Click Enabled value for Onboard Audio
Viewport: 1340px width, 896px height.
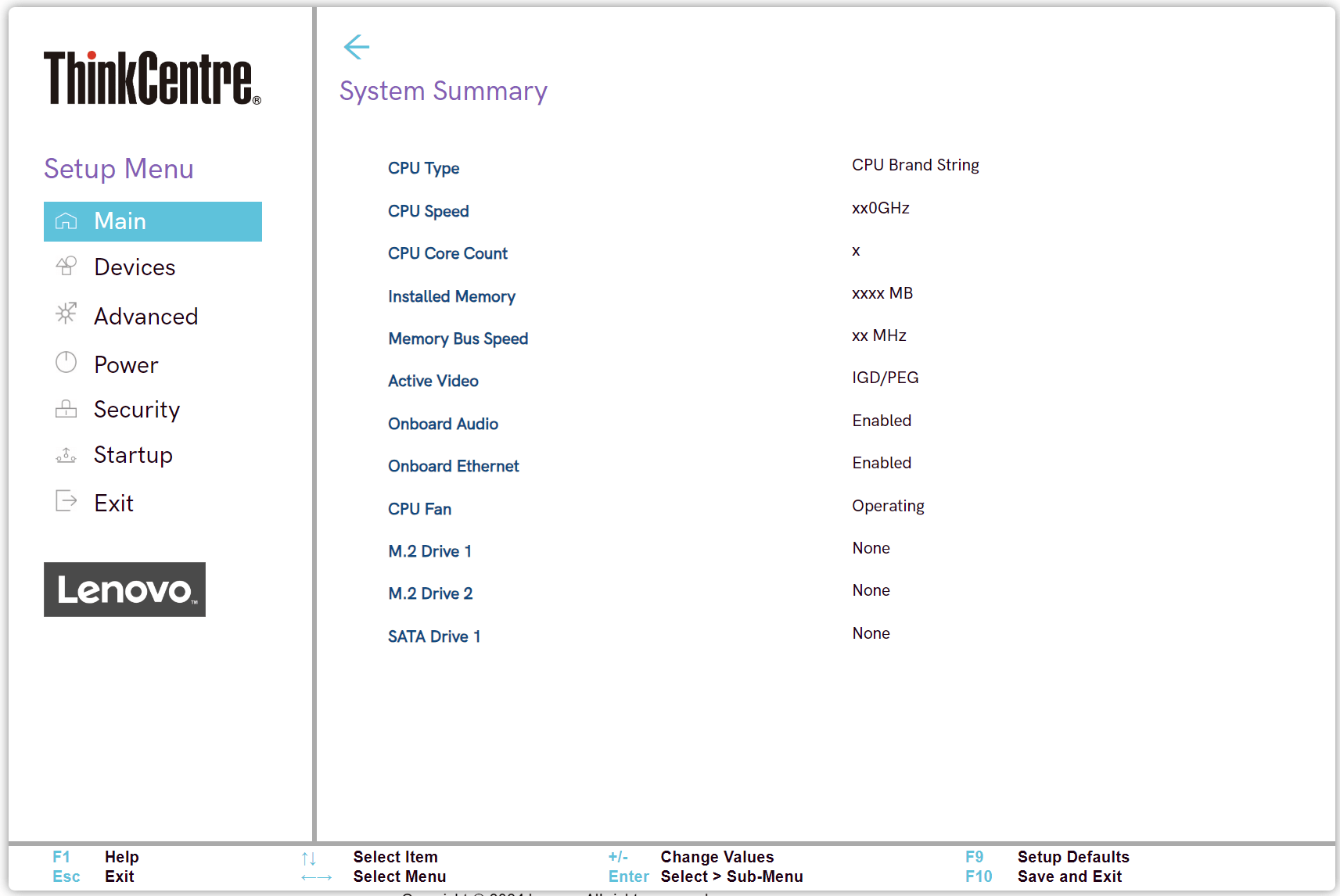click(882, 421)
